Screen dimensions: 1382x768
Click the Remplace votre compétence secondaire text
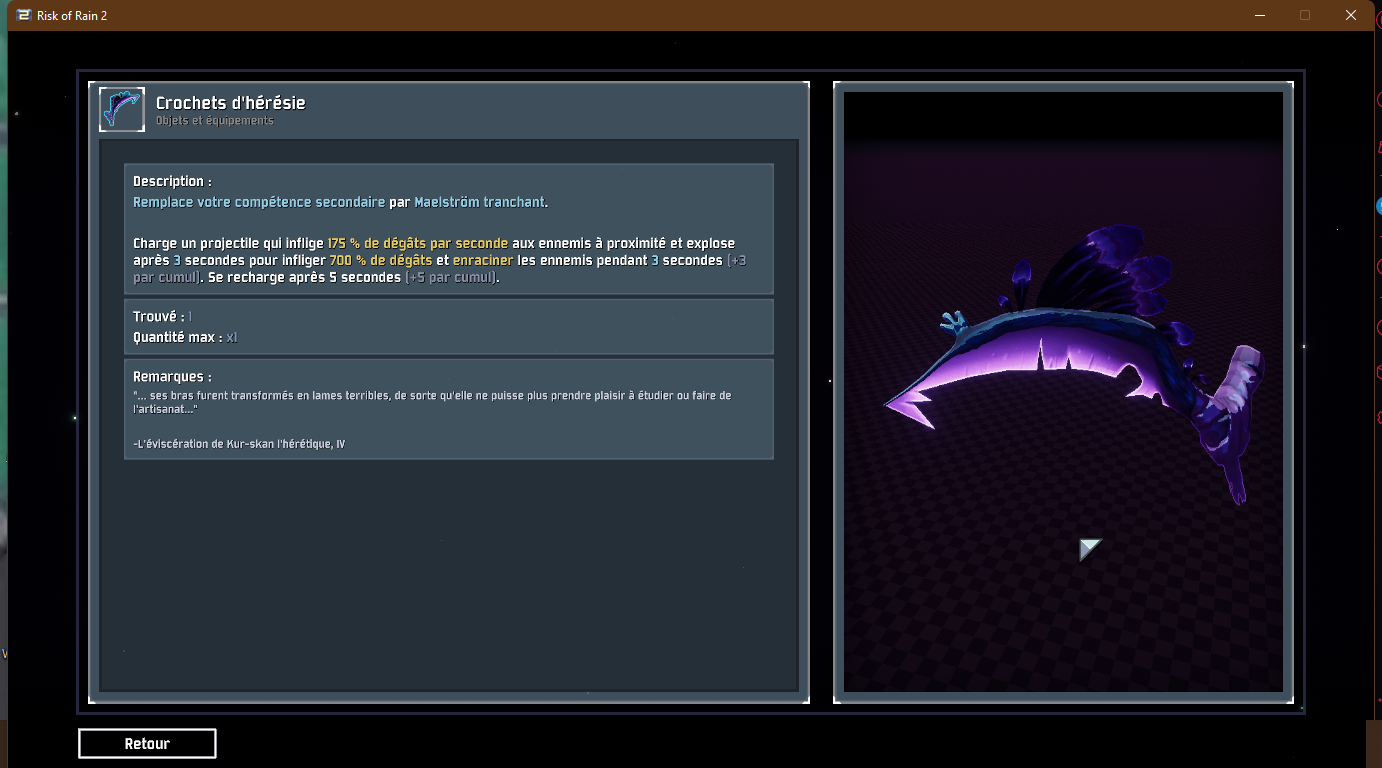click(x=258, y=202)
